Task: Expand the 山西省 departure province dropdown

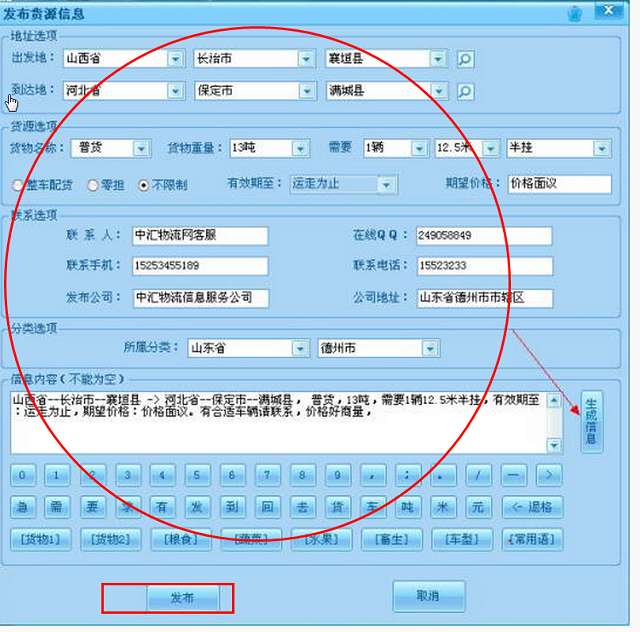Action: click(x=176, y=59)
